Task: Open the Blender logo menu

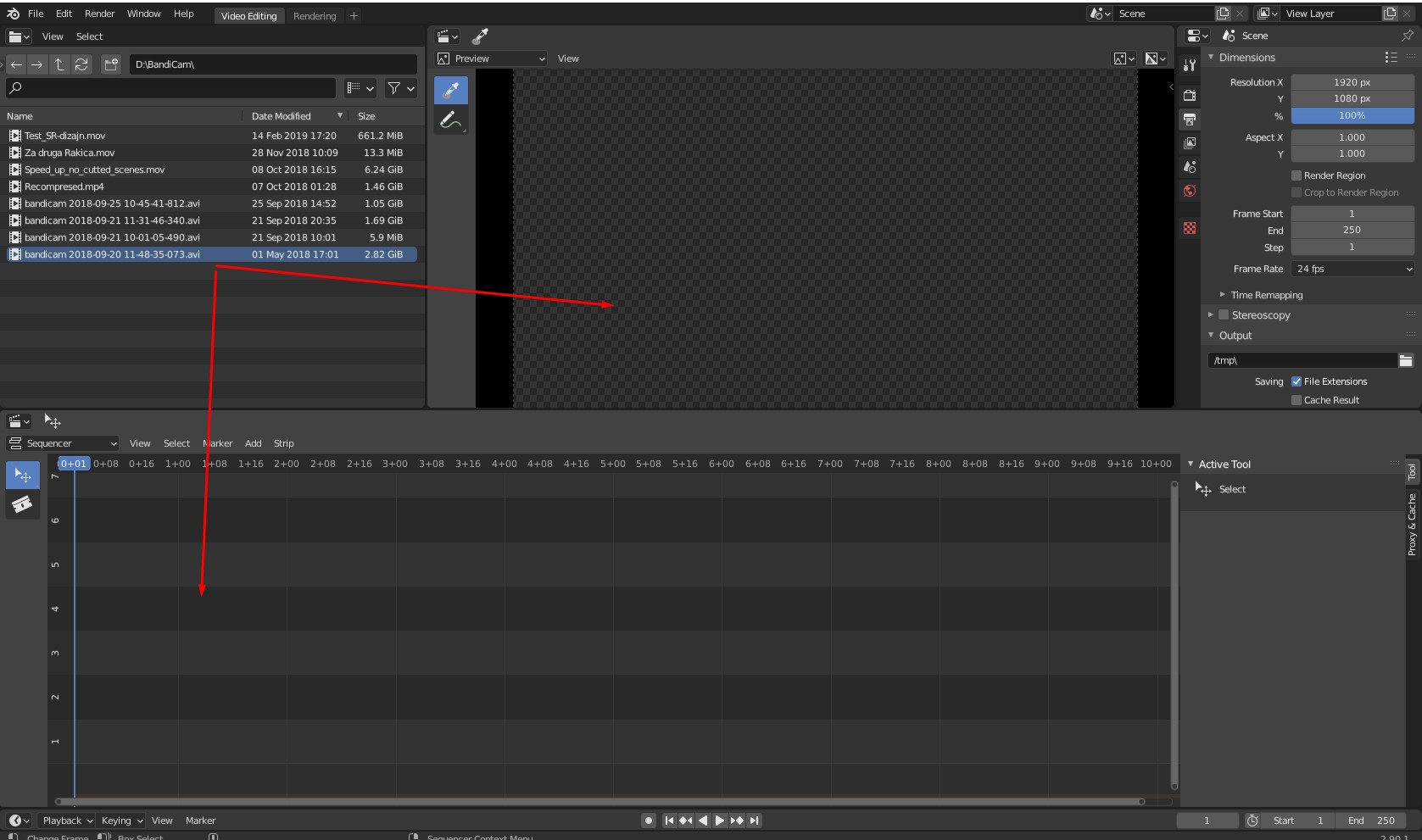Action: [x=13, y=14]
